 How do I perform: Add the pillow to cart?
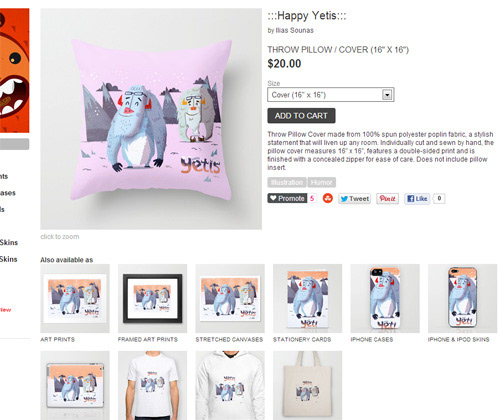301,116
